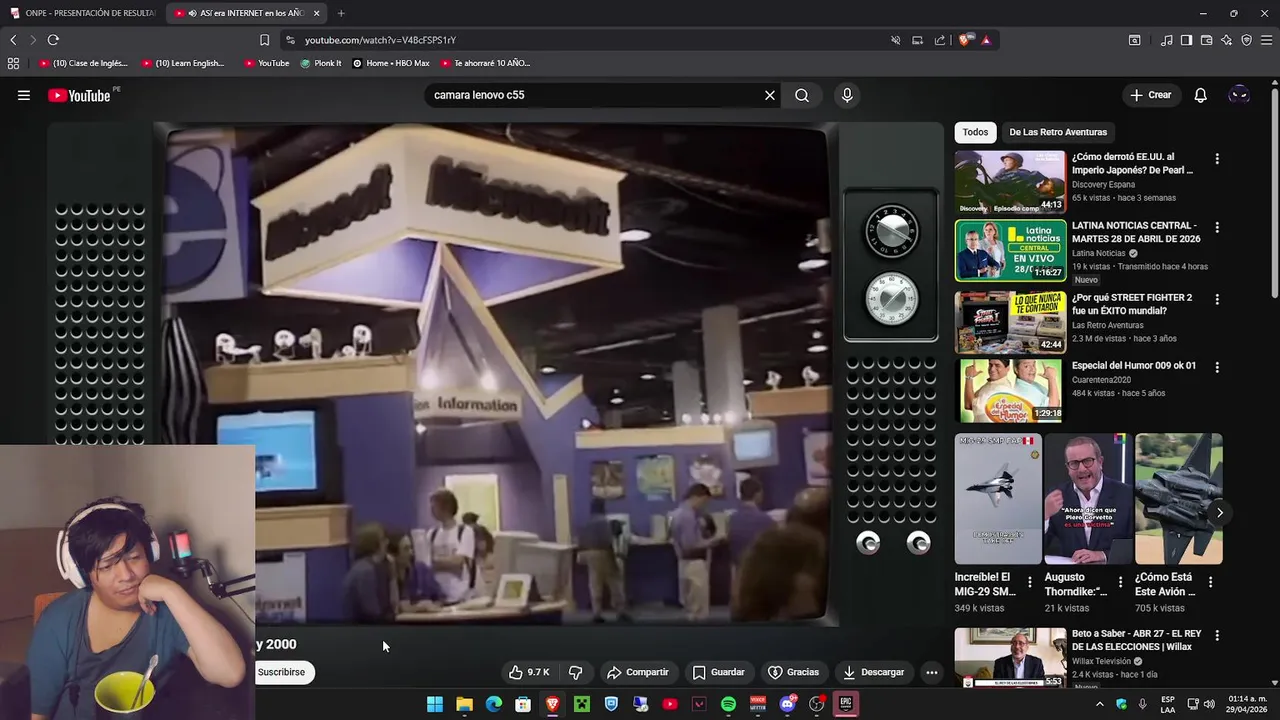
Task: Click the Compartir button
Action: pos(638,672)
